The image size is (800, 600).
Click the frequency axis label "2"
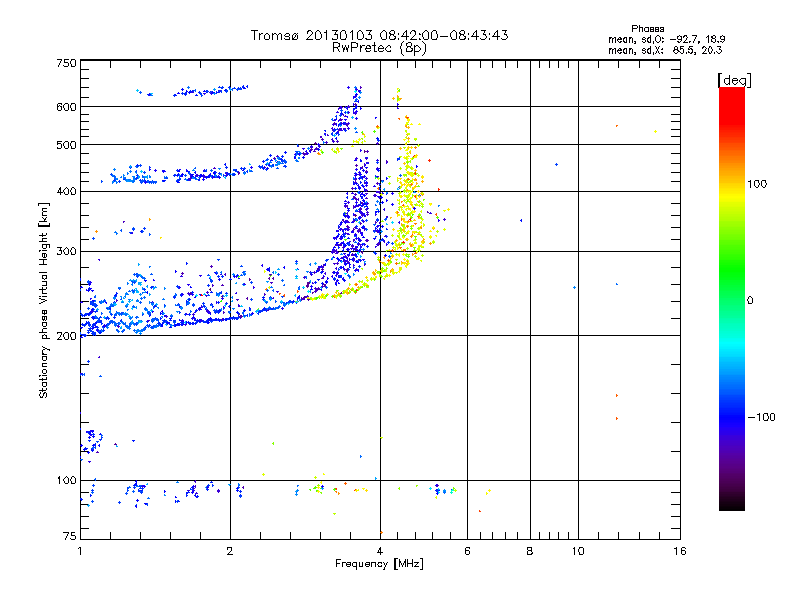point(230,551)
